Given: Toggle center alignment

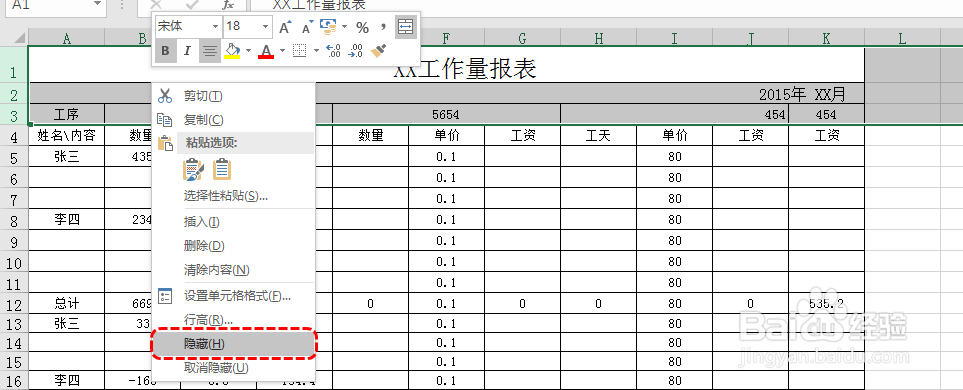Looking at the screenshot, I should pyautogui.click(x=210, y=51).
